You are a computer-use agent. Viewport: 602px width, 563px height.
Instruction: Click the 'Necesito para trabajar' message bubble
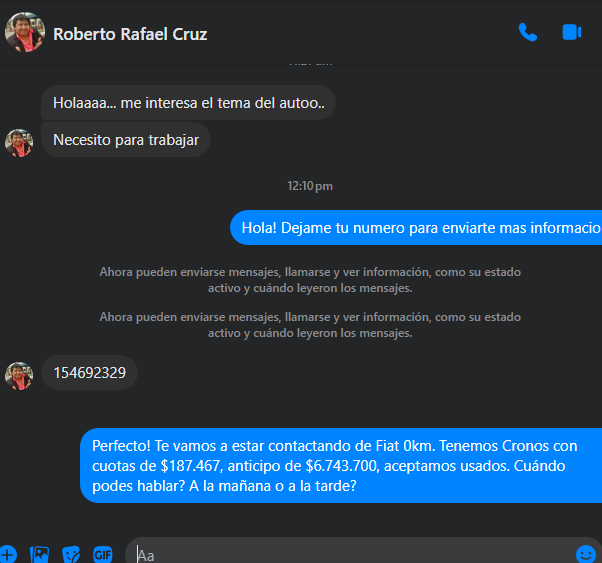click(x=126, y=140)
